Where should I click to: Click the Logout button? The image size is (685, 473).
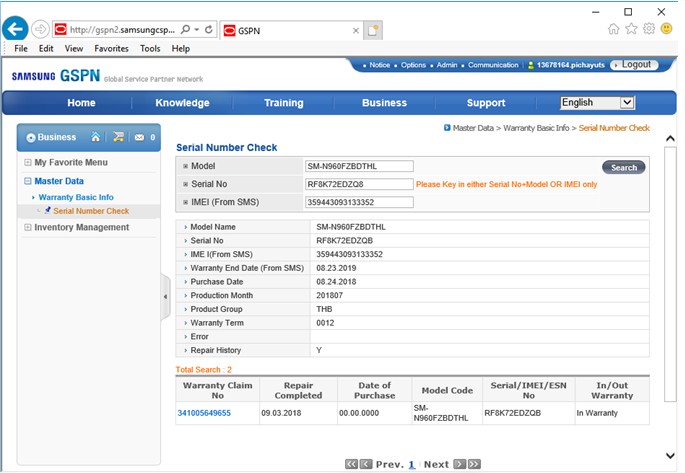[633, 65]
